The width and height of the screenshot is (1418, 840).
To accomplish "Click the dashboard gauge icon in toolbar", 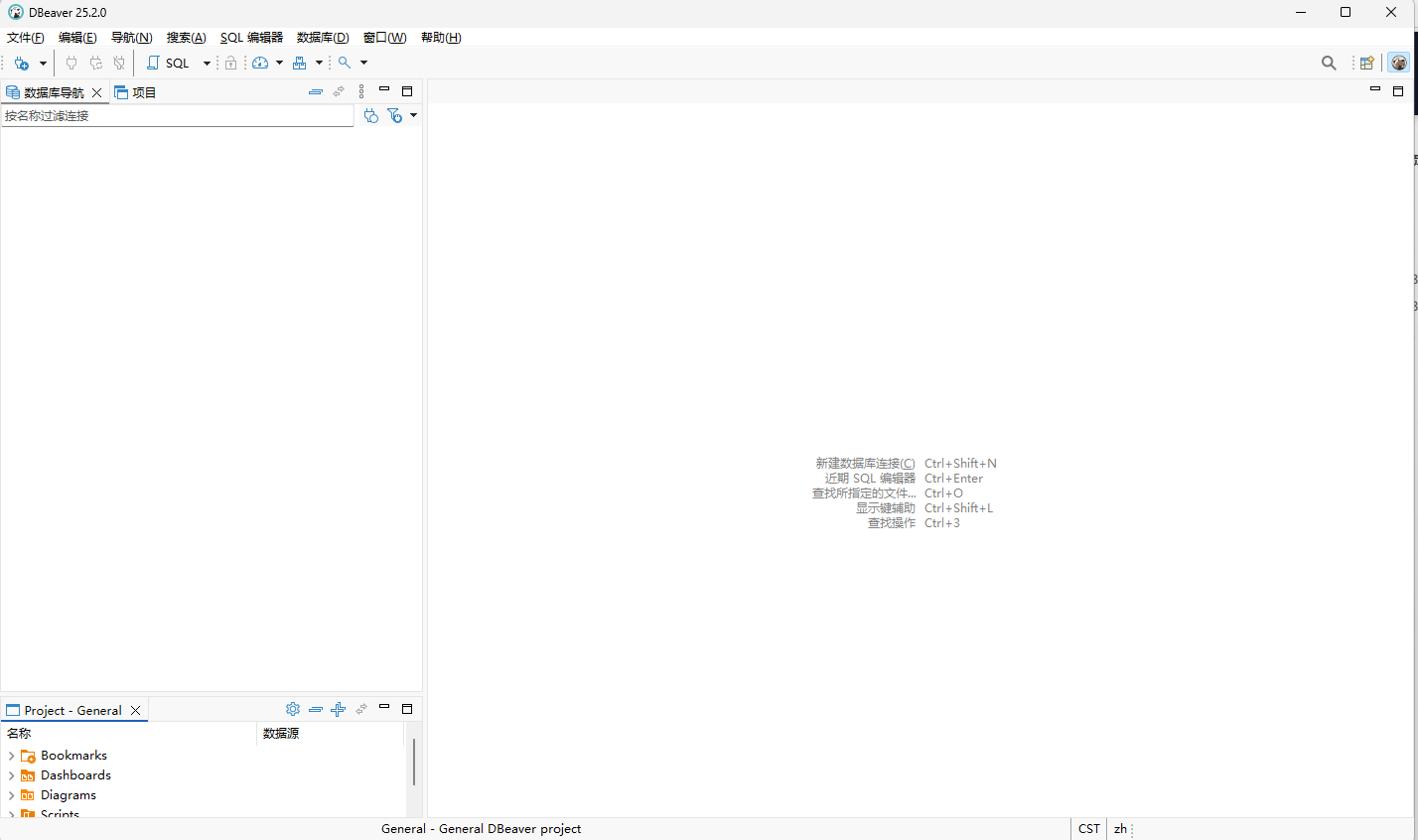I will coord(260,63).
